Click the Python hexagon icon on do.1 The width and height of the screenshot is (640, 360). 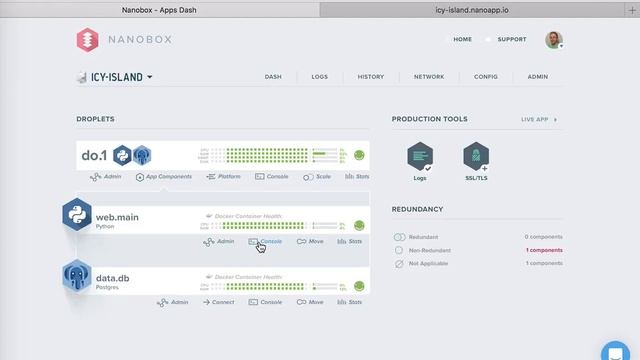coord(122,156)
